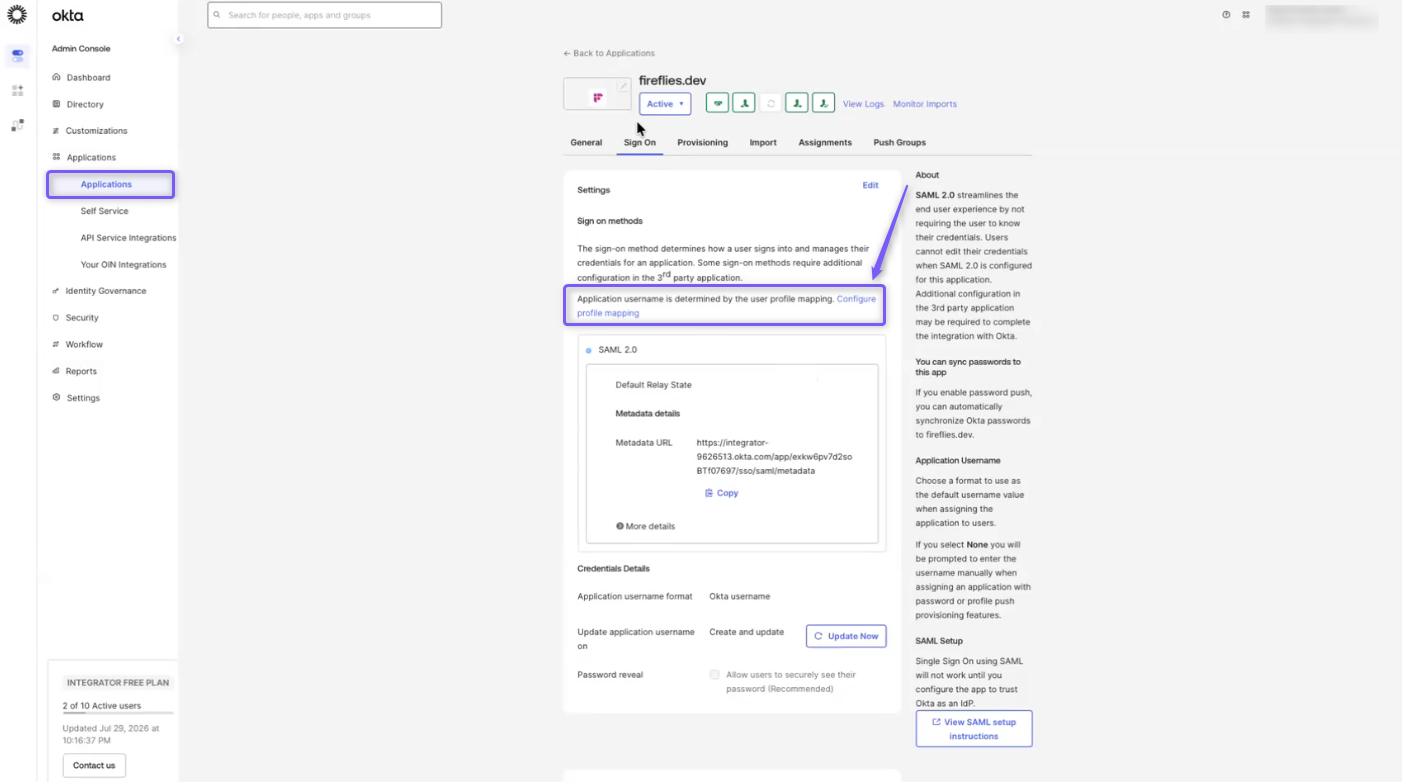Click the green person icon next to the handshake
Viewport: 1402px width, 782px height.
[743, 103]
